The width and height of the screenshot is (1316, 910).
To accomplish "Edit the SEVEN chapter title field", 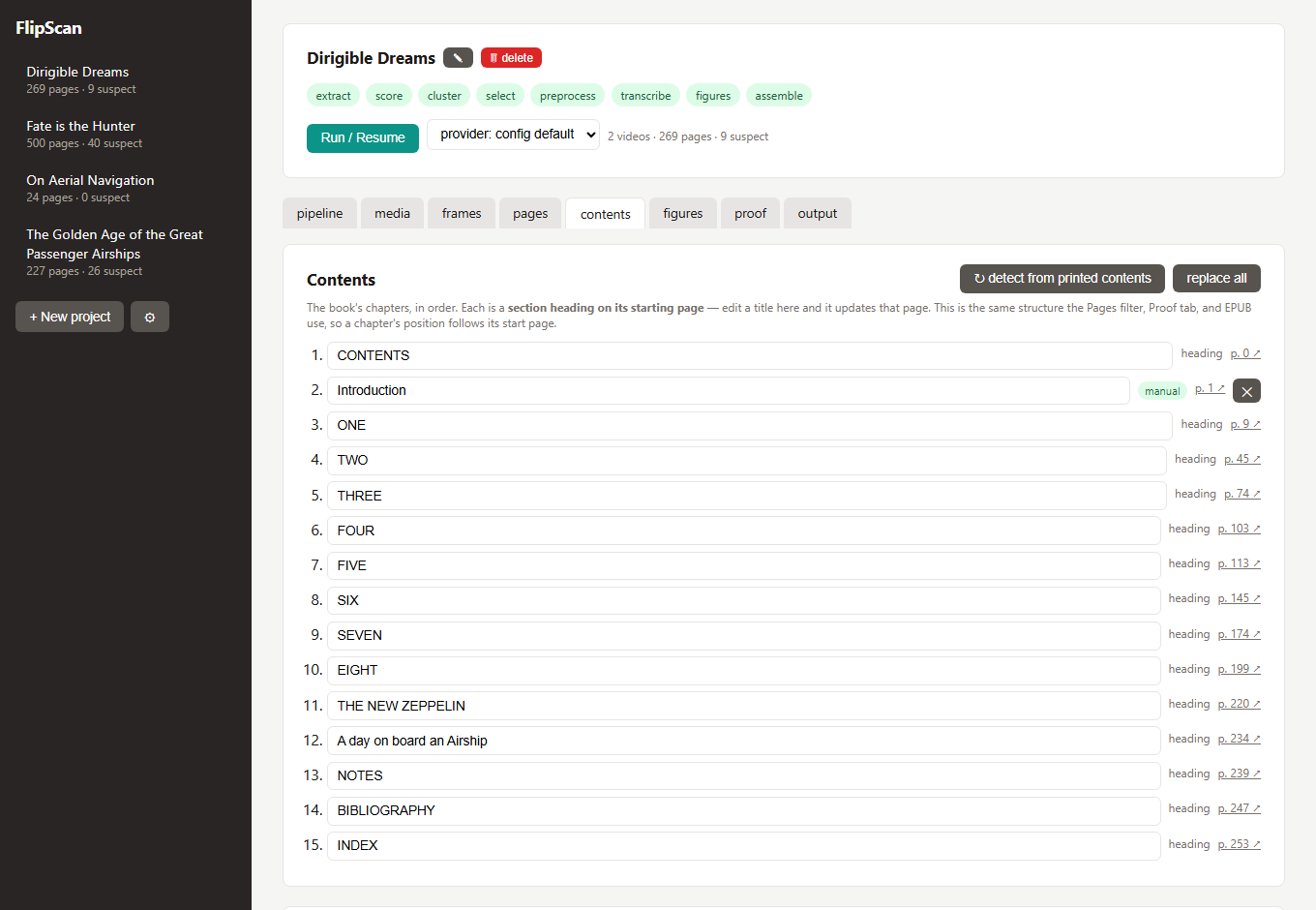I will click(x=743, y=635).
